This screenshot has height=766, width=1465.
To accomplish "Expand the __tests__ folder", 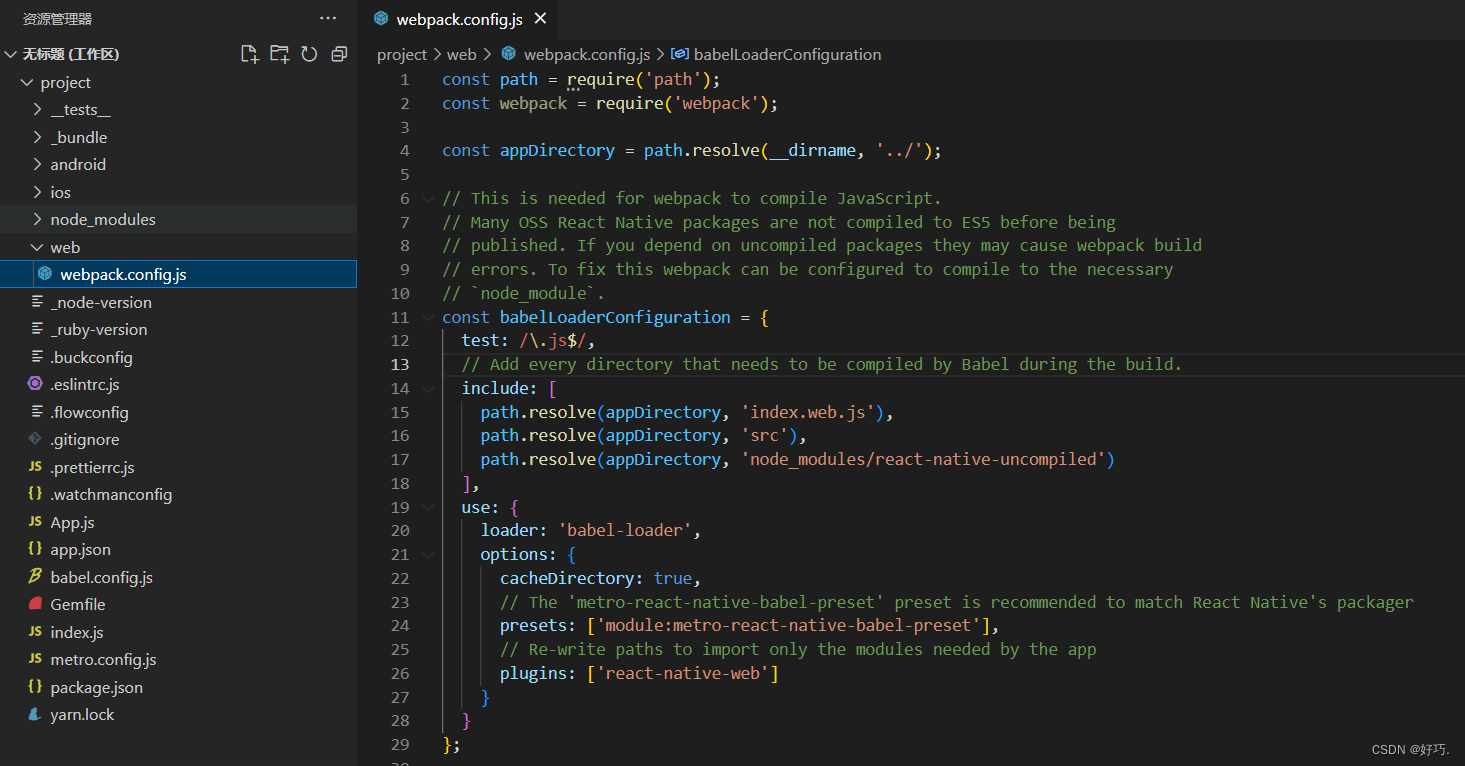I will tap(37, 109).
